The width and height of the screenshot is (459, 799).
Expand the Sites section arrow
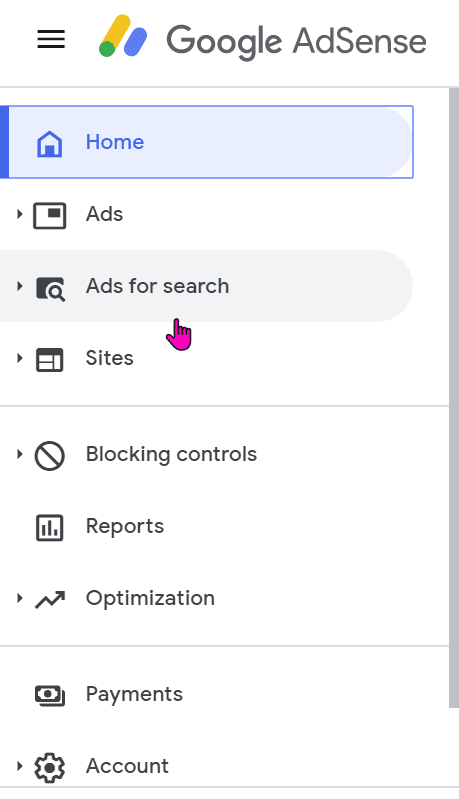click(19, 358)
